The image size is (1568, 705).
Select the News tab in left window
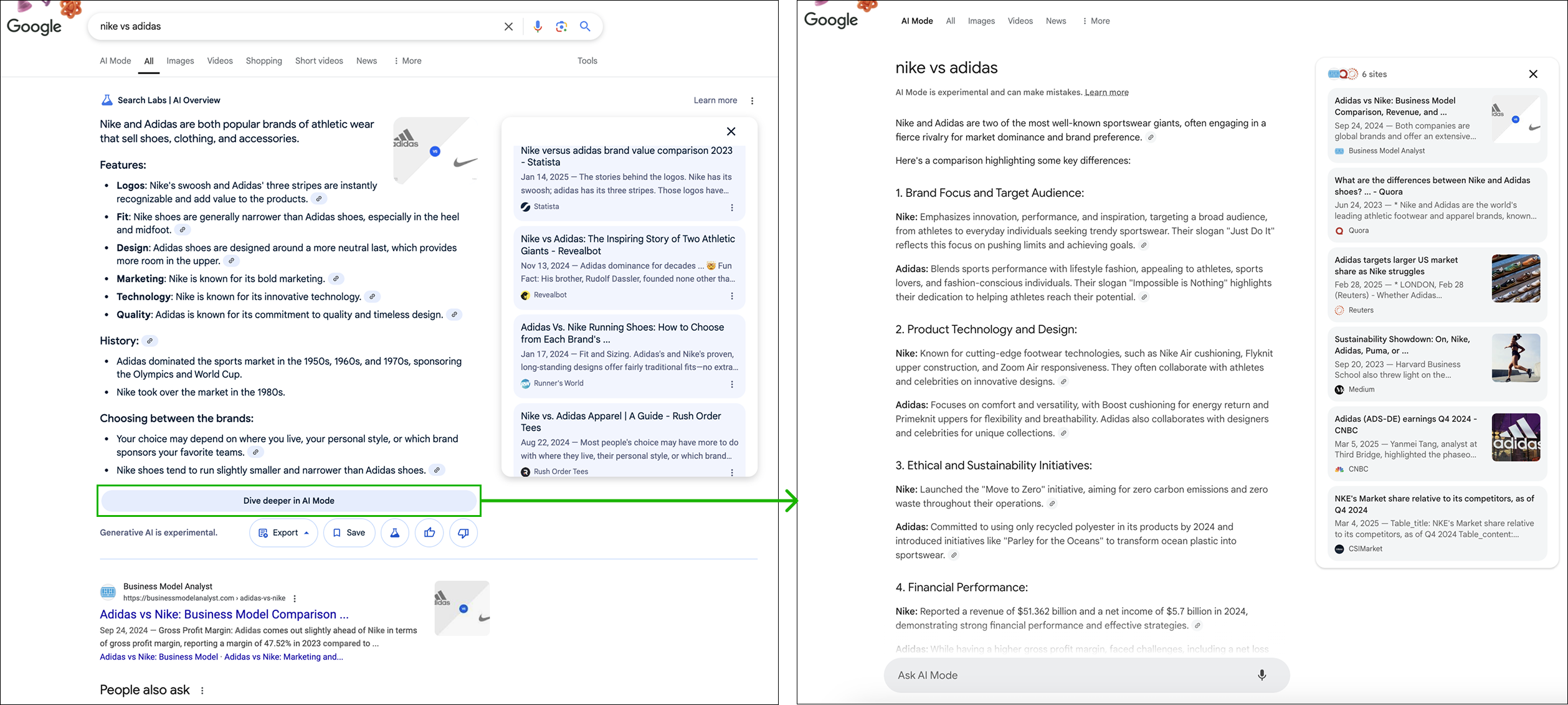pos(366,60)
